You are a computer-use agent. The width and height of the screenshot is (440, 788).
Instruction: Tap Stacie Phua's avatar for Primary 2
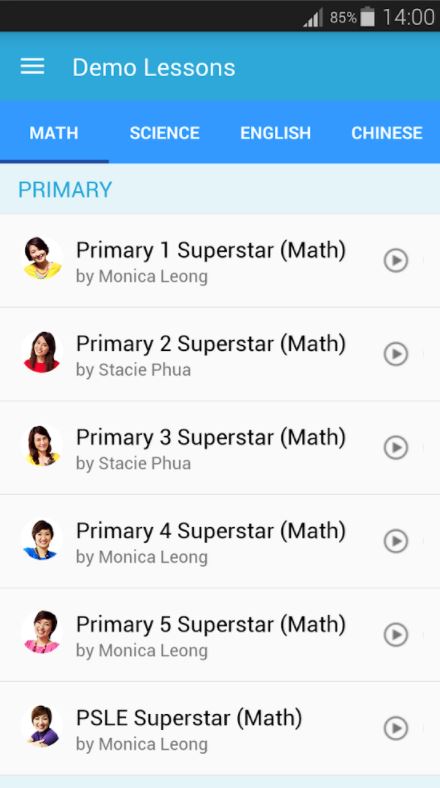[42, 351]
